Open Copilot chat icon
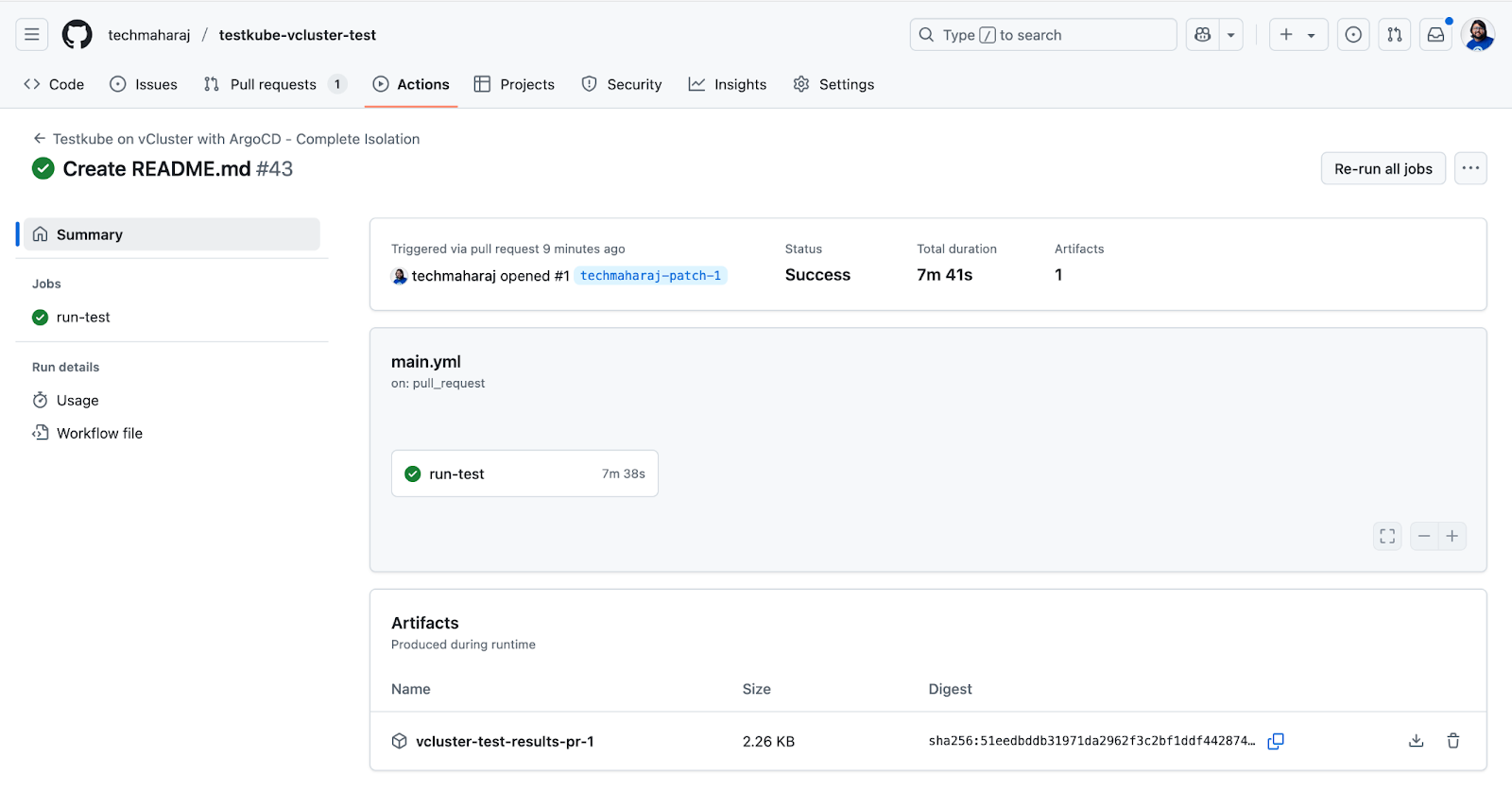Image resolution: width=1512 pixels, height=792 pixels. click(1202, 35)
